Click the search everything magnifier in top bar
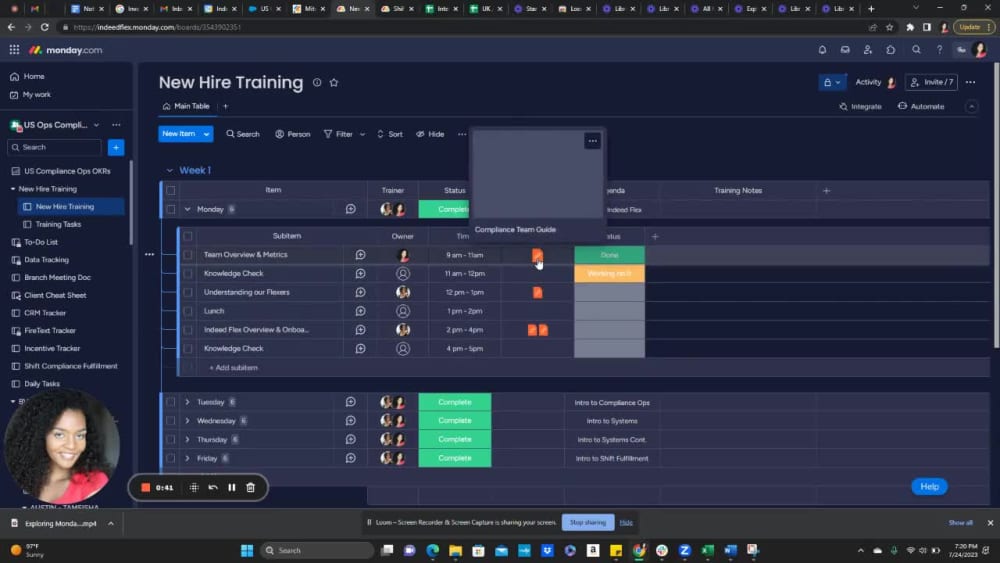Screen dimensions: 1000x563 coord(916,50)
